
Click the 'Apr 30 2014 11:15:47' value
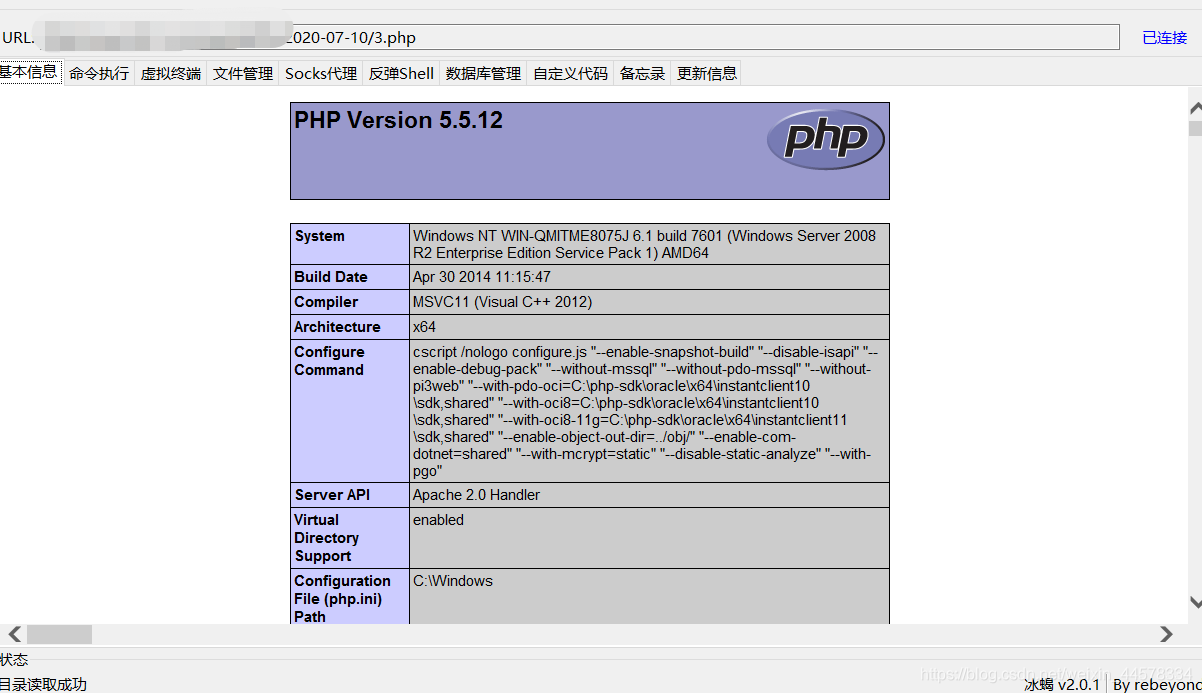(482, 277)
